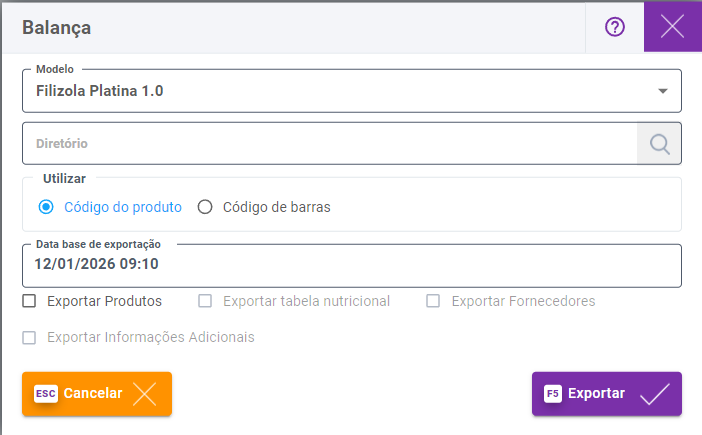Tick the Exportar tabela nutricional checkbox
The height and width of the screenshot is (435, 702).
click(205, 301)
